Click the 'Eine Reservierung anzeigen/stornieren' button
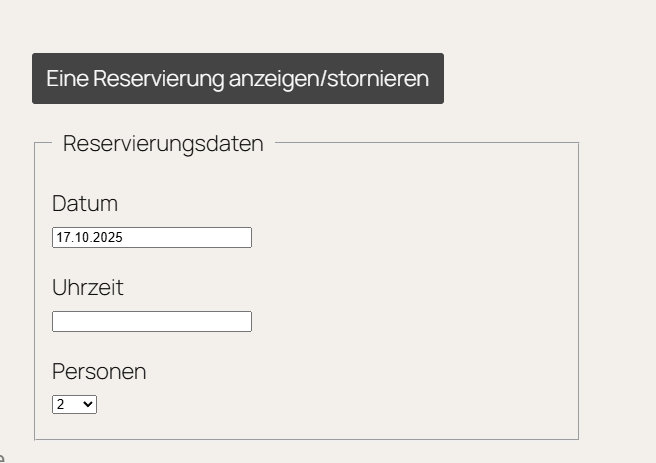Viewport: 656px width, 463px height. (238, 79)
